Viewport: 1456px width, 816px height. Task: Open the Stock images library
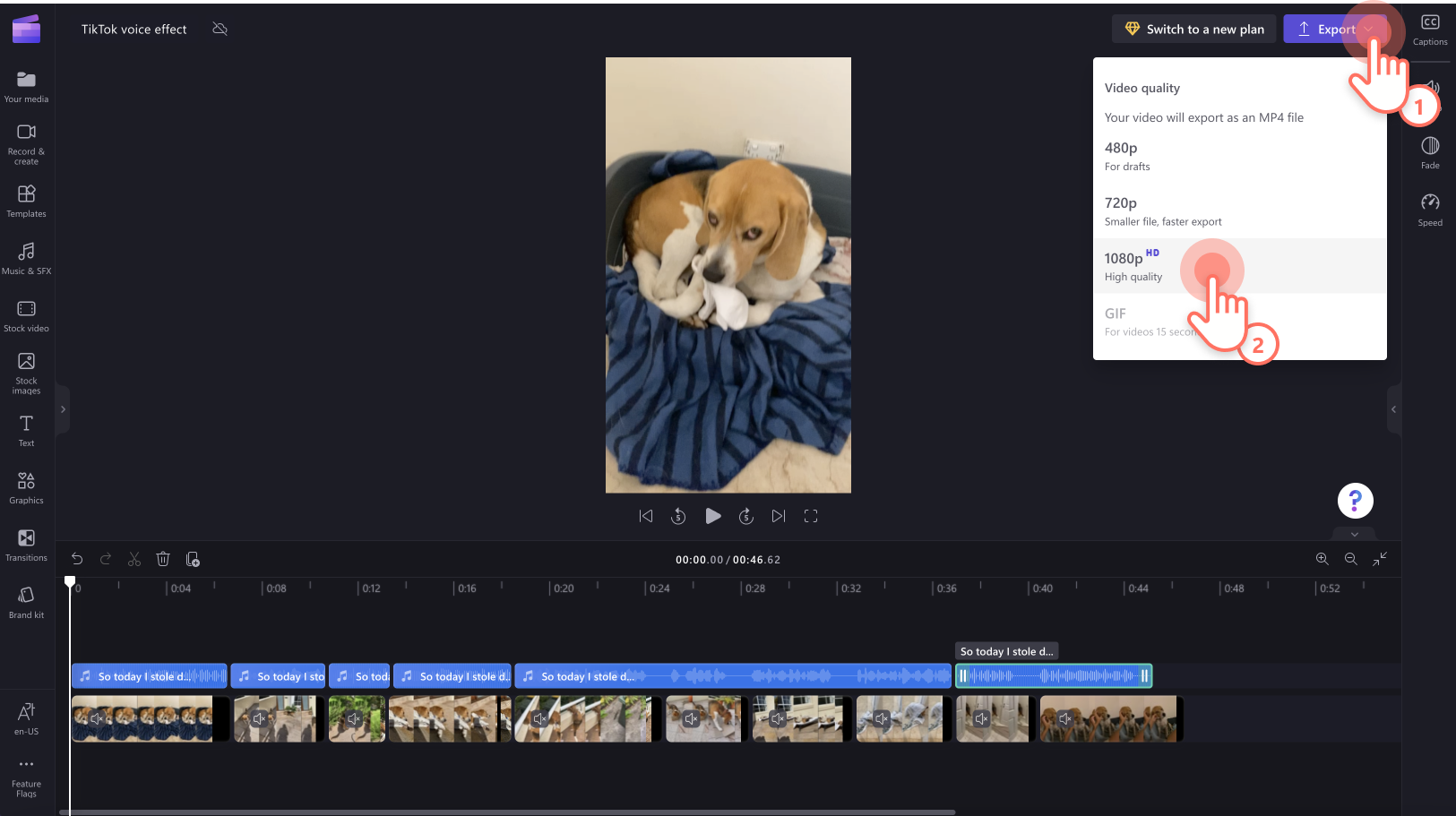26,373
